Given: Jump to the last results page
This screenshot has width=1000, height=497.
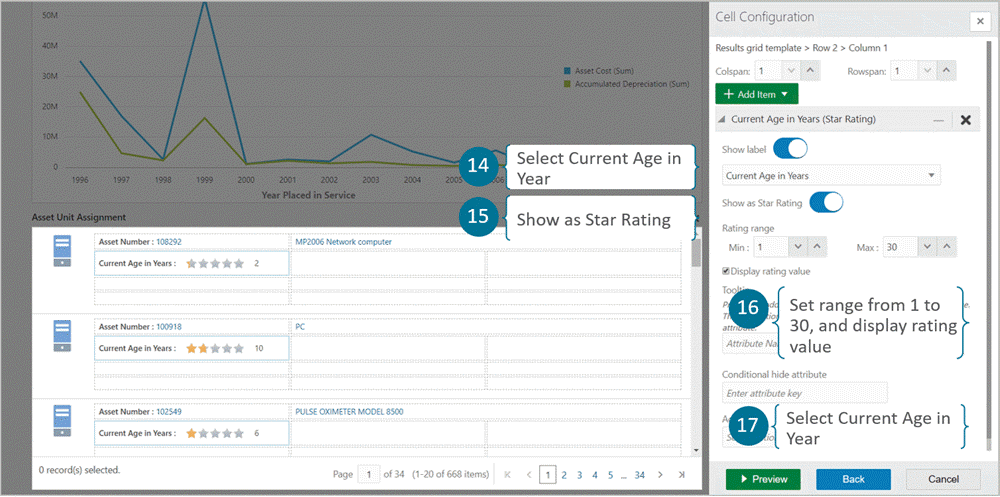Looking at the screenshot, I should tap(681, 475).
